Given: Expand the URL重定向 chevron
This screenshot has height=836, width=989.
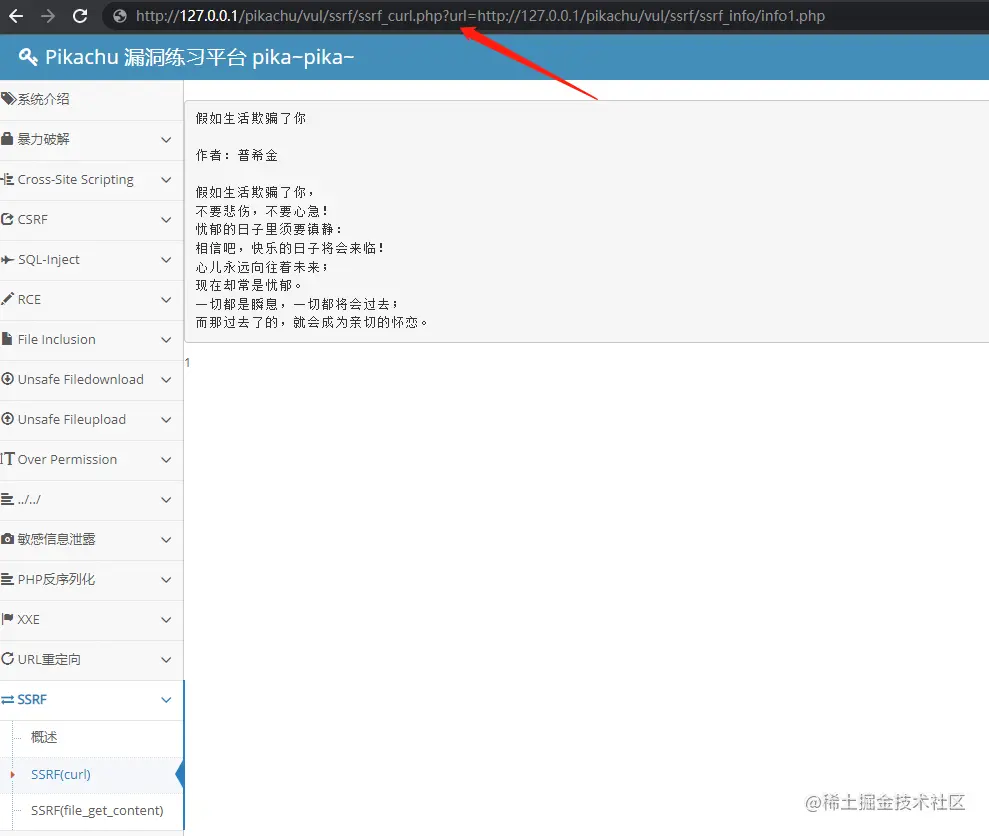Looking at the screenshot, I should (x=166, y=659).
